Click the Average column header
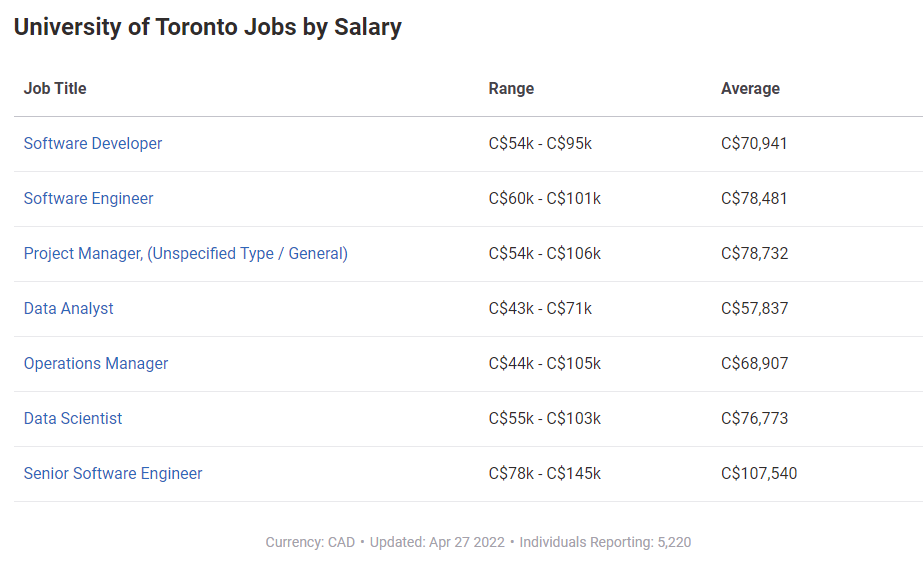The height and width of the screenshot is (565, 923). [x=750, y=88]
